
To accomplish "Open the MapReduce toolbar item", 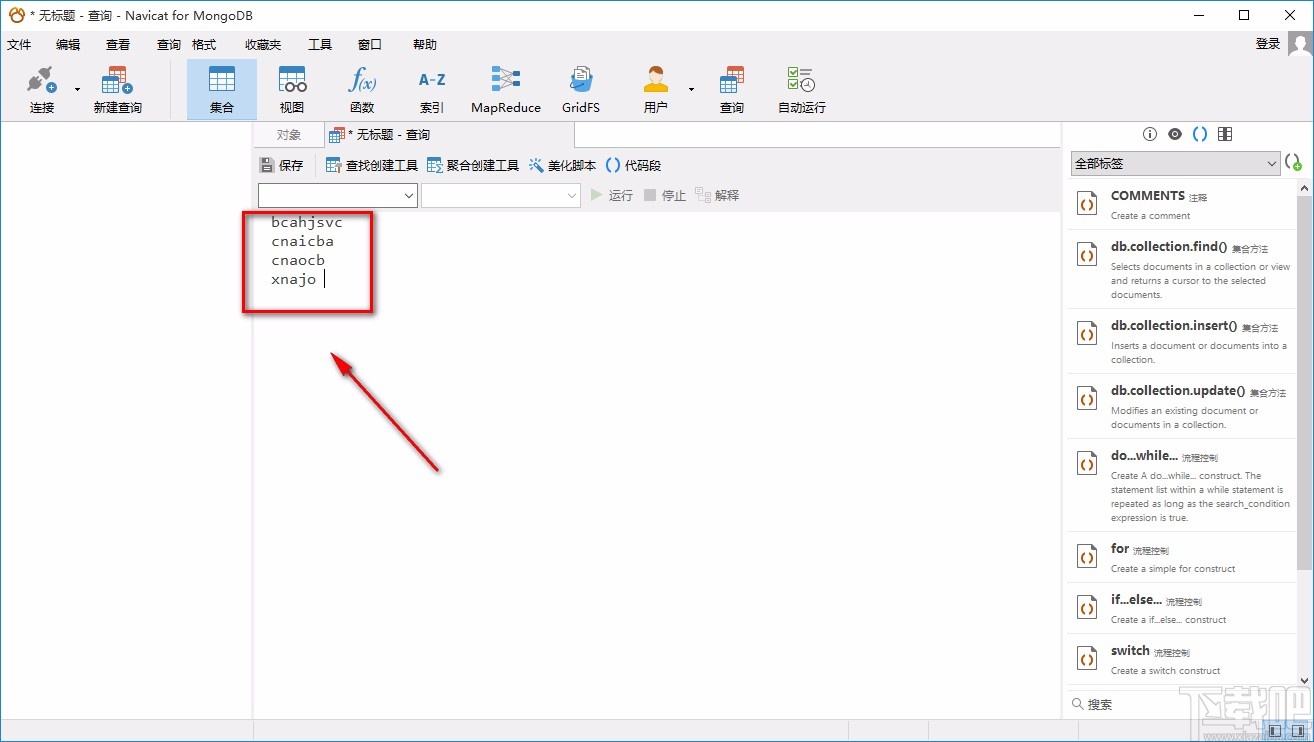I will tap(505, 89).
